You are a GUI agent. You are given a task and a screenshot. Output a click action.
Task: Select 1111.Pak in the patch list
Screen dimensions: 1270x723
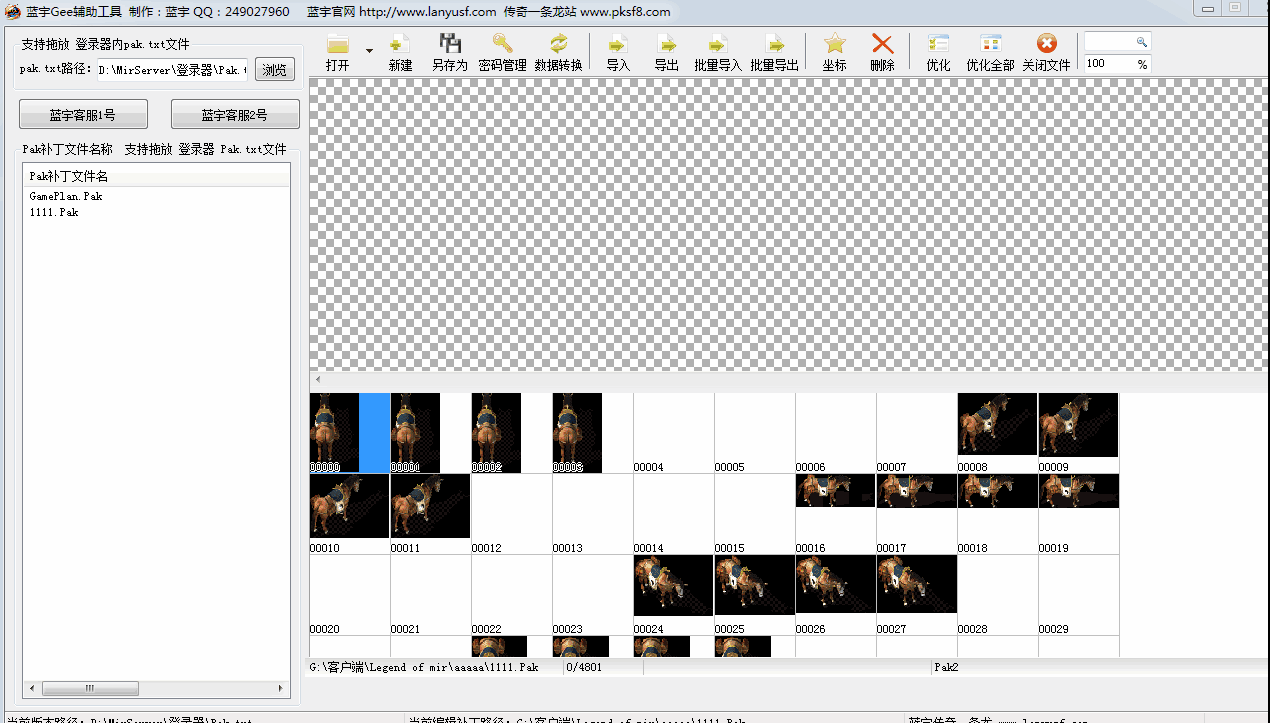pos(54,212)
